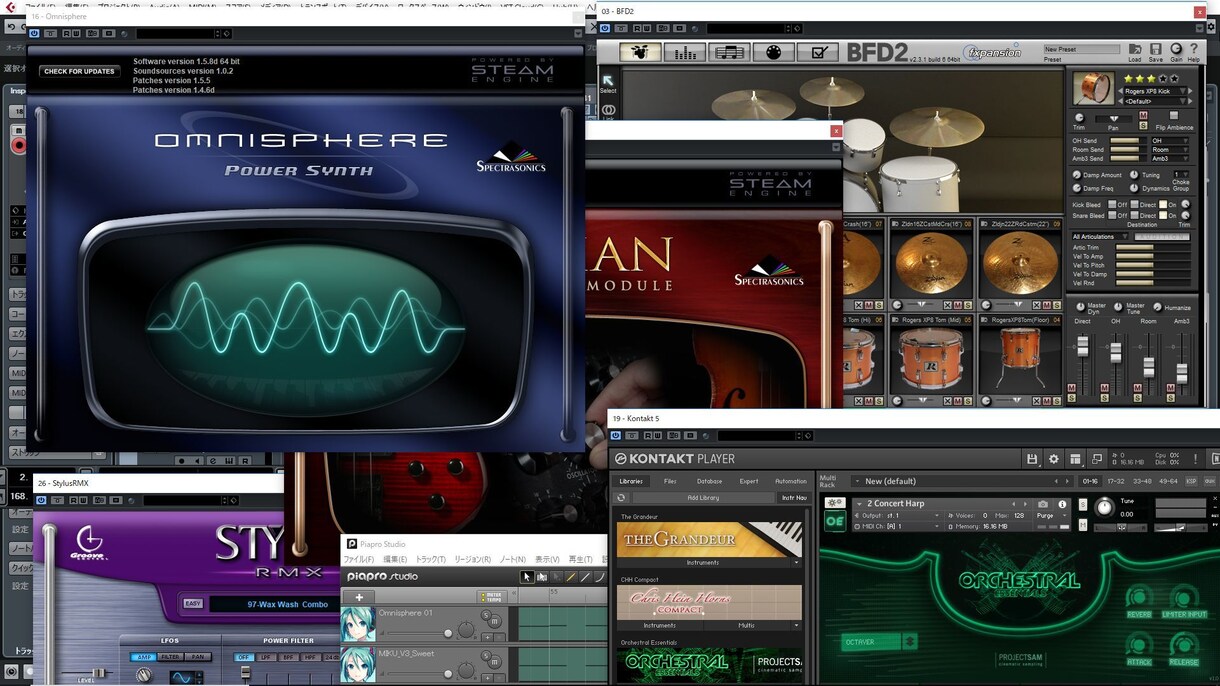
Task: Open the All Articulations dropdown in BFD2
Action: click(1100, 237)
